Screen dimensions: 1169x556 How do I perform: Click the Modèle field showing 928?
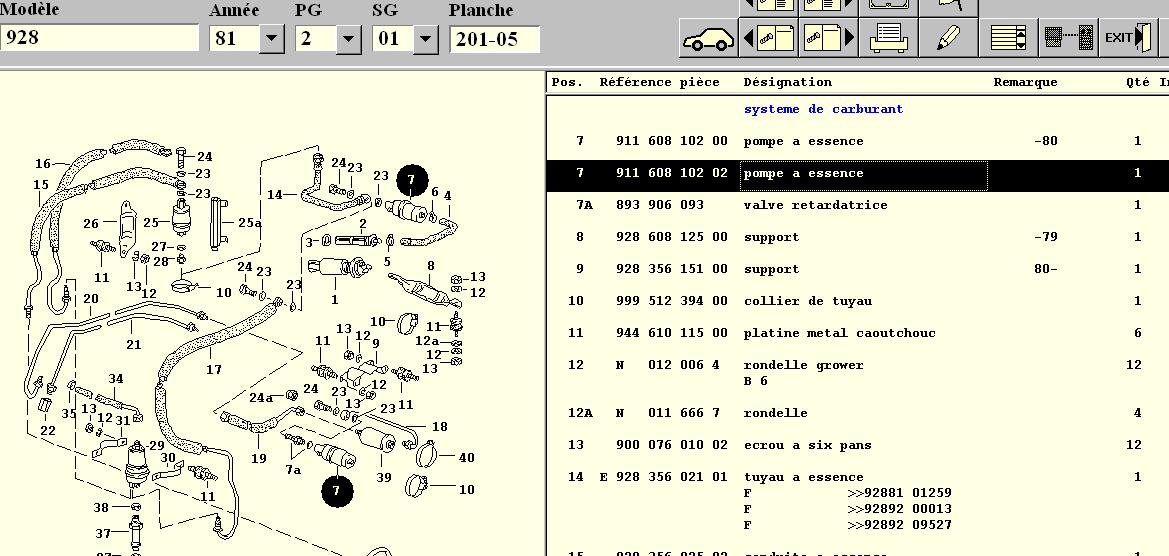[x=99, y=38]
